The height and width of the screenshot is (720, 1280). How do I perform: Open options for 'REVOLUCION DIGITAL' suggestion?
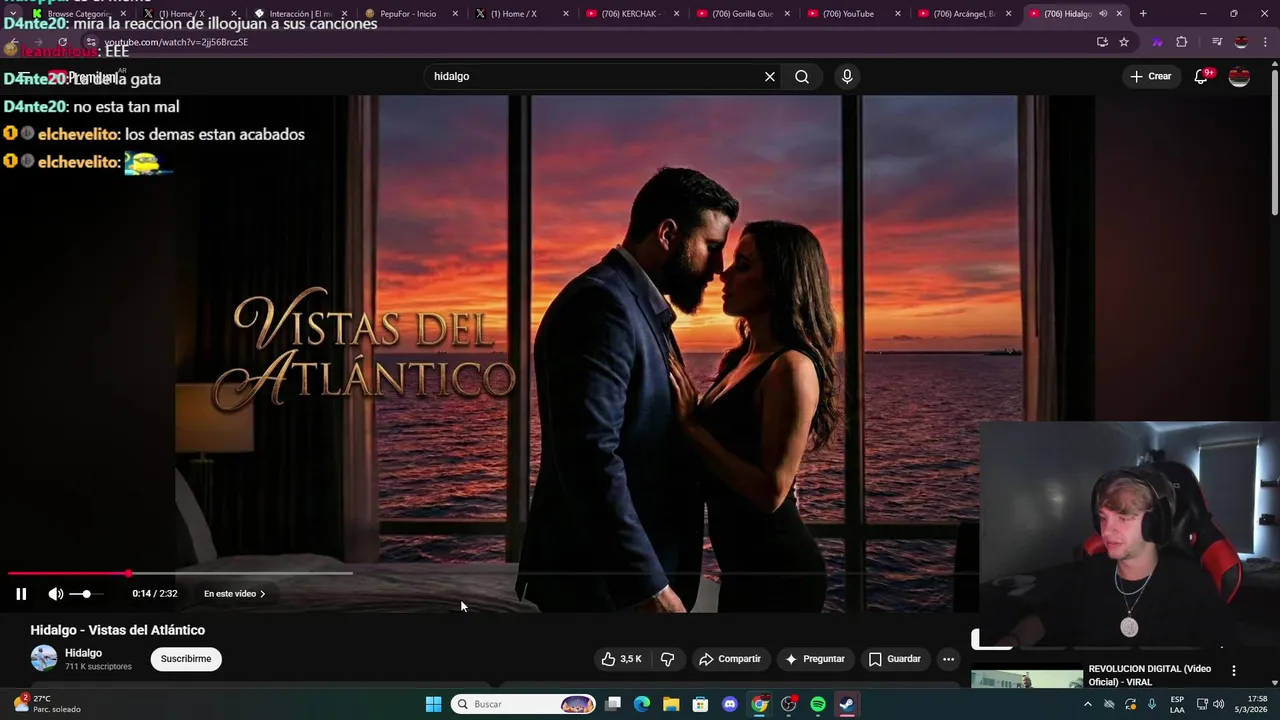(x=1234, y=671)
